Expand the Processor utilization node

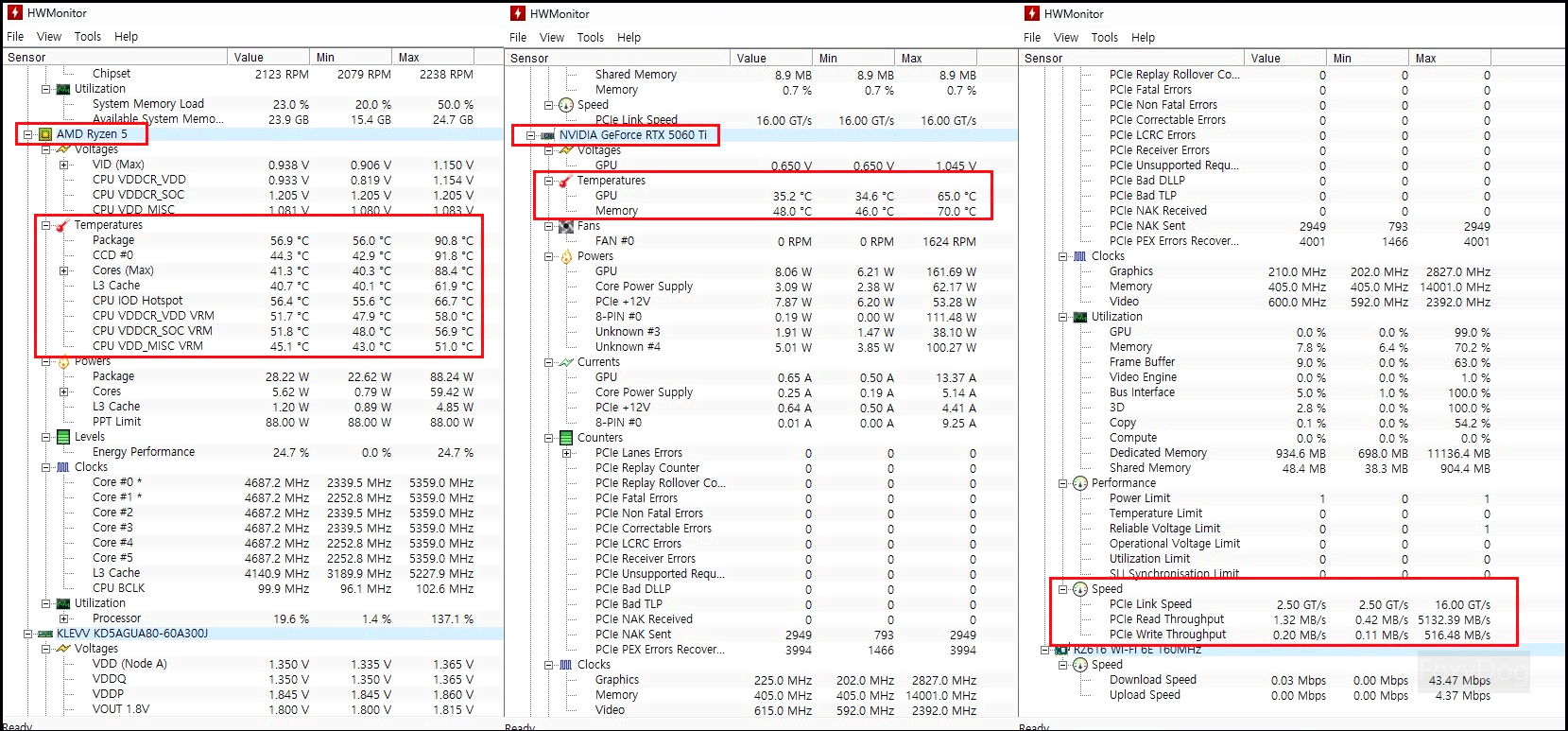63,618
